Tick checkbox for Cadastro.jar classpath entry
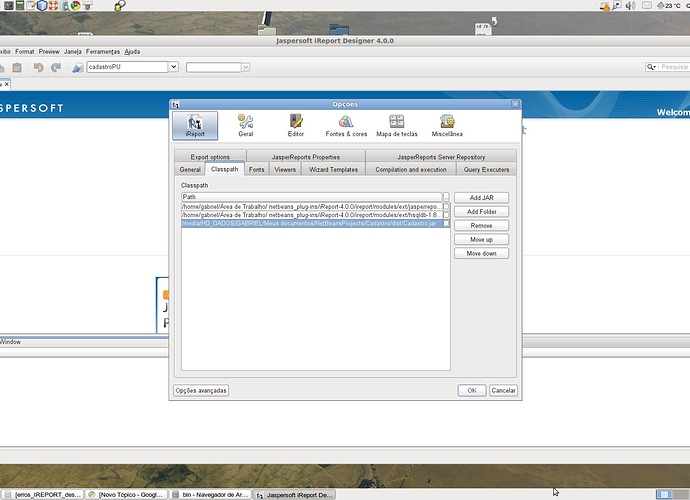This screenshot has width=690, height=500. (x=446, y=224)
